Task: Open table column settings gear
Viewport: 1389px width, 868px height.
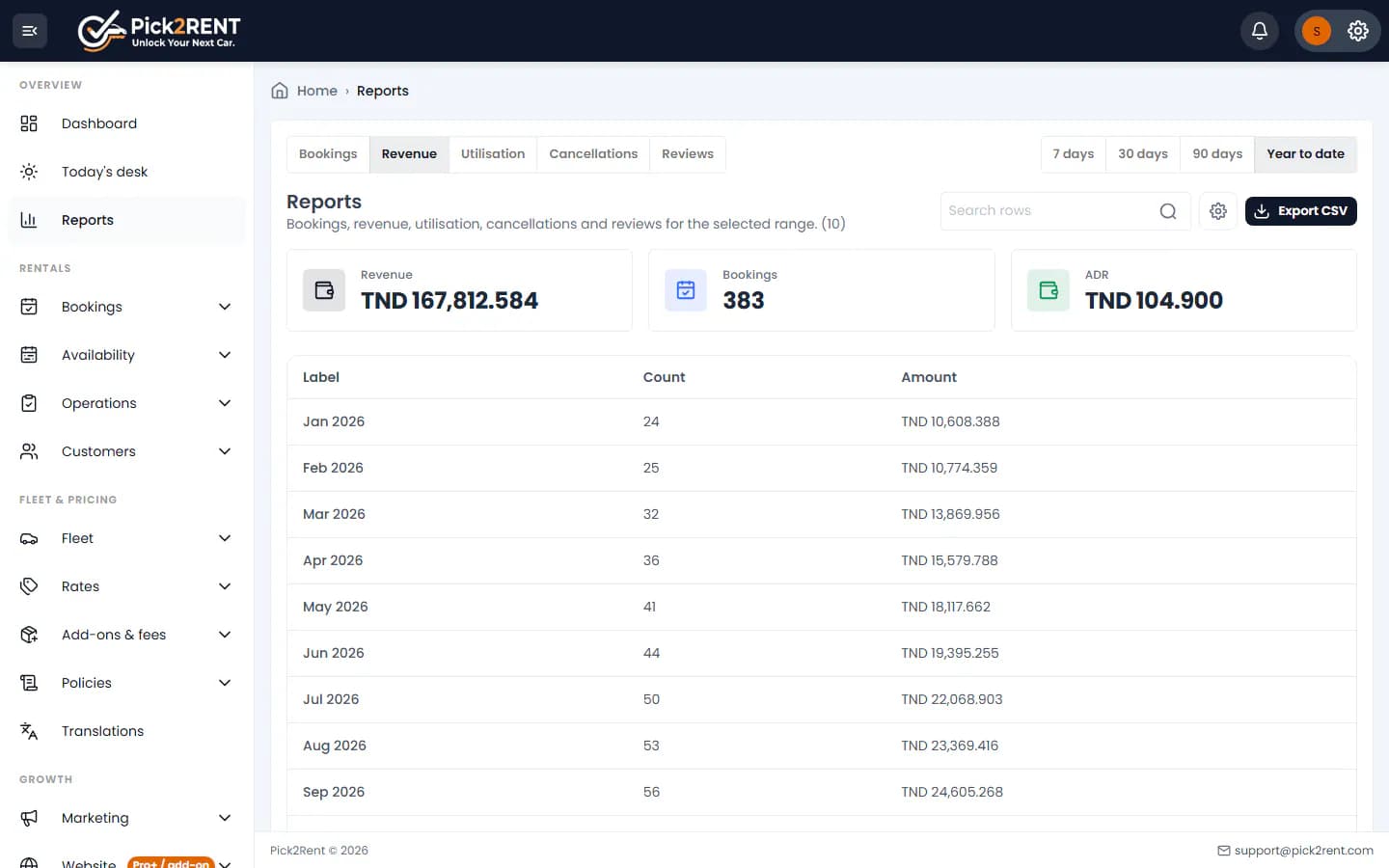Action: (1218, 211)
